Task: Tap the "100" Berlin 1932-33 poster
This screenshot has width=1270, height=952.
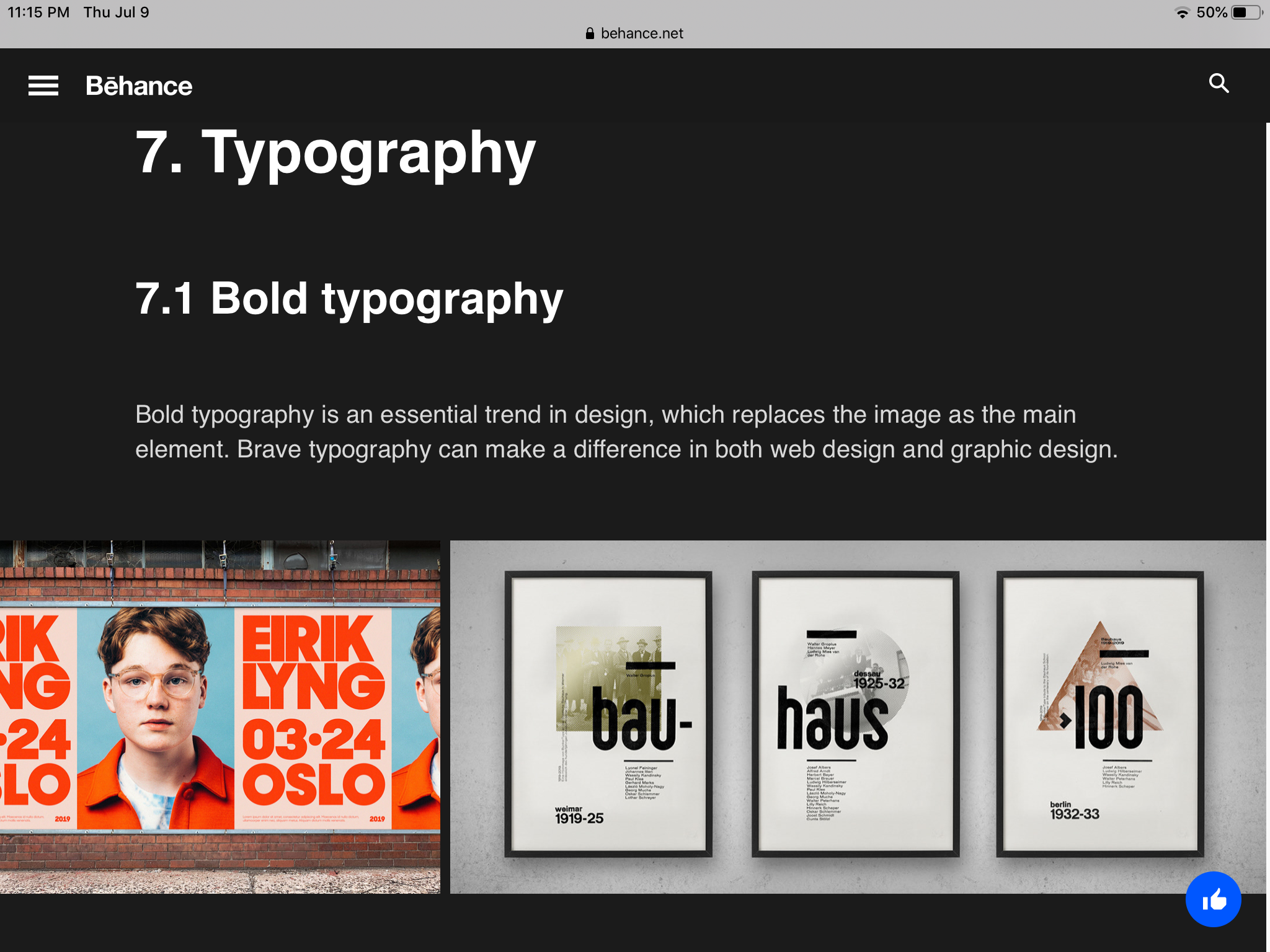Action: pyautogui.click(x=1099, y=713)
